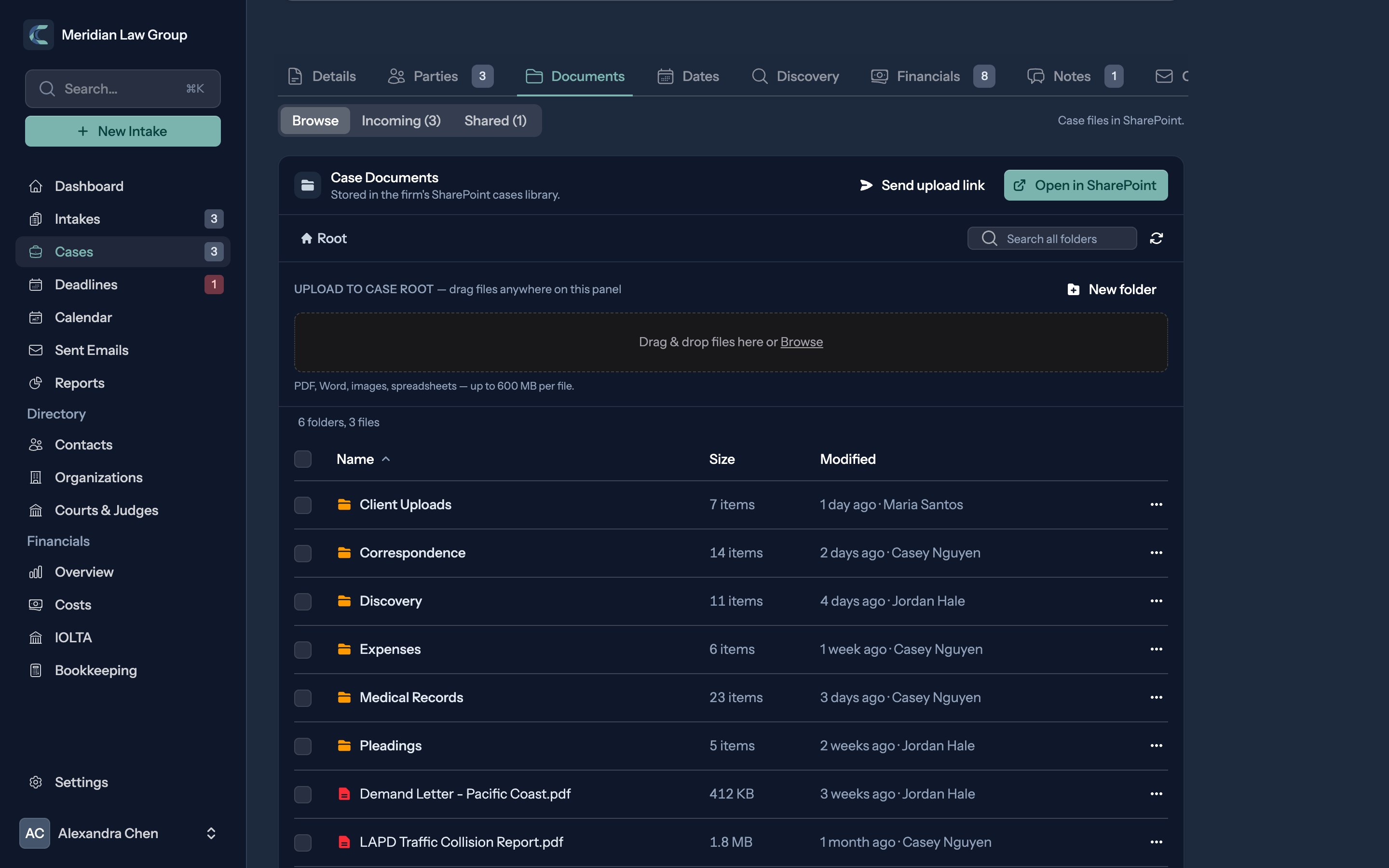Check the Client Uploads folder checkbox
This screenshot has width=1389, height=868.
coord(302,504)
